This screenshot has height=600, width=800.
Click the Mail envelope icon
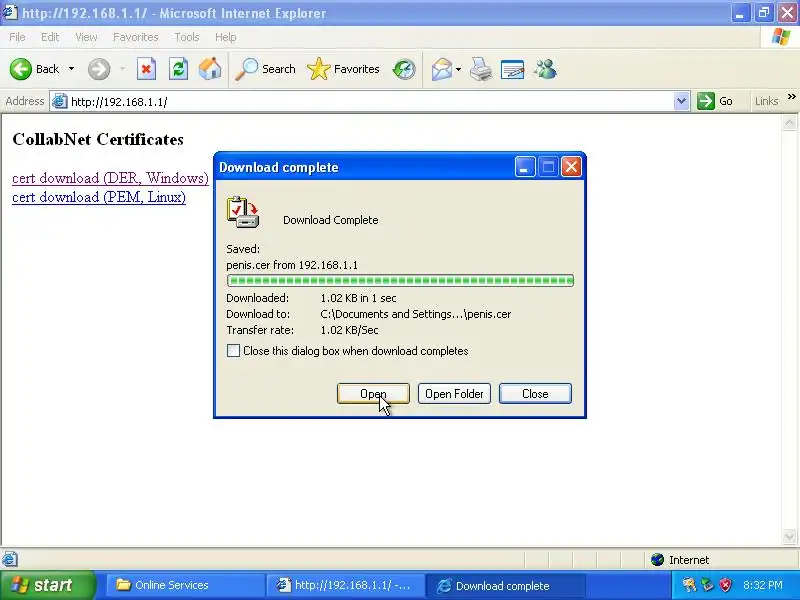[x=441, y=69]
